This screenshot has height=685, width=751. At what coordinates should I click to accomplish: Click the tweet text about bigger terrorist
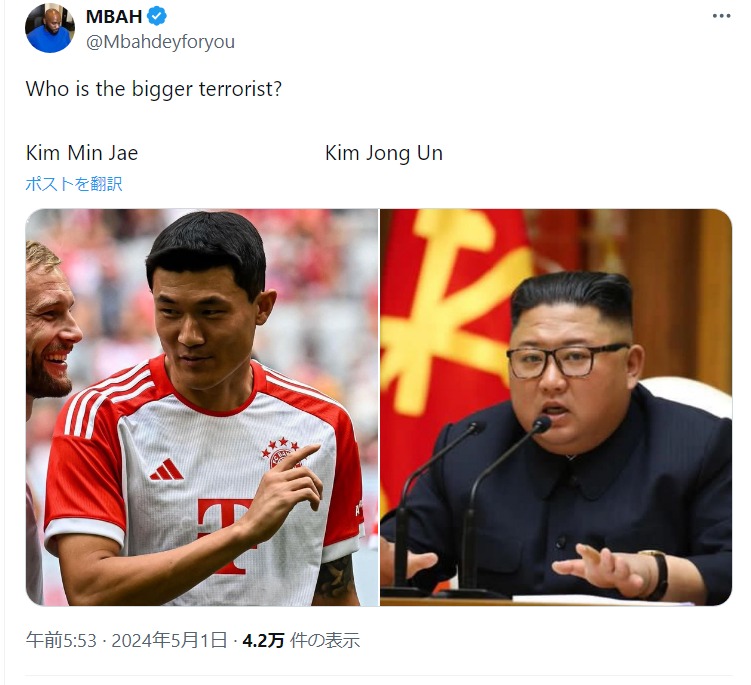154,89
